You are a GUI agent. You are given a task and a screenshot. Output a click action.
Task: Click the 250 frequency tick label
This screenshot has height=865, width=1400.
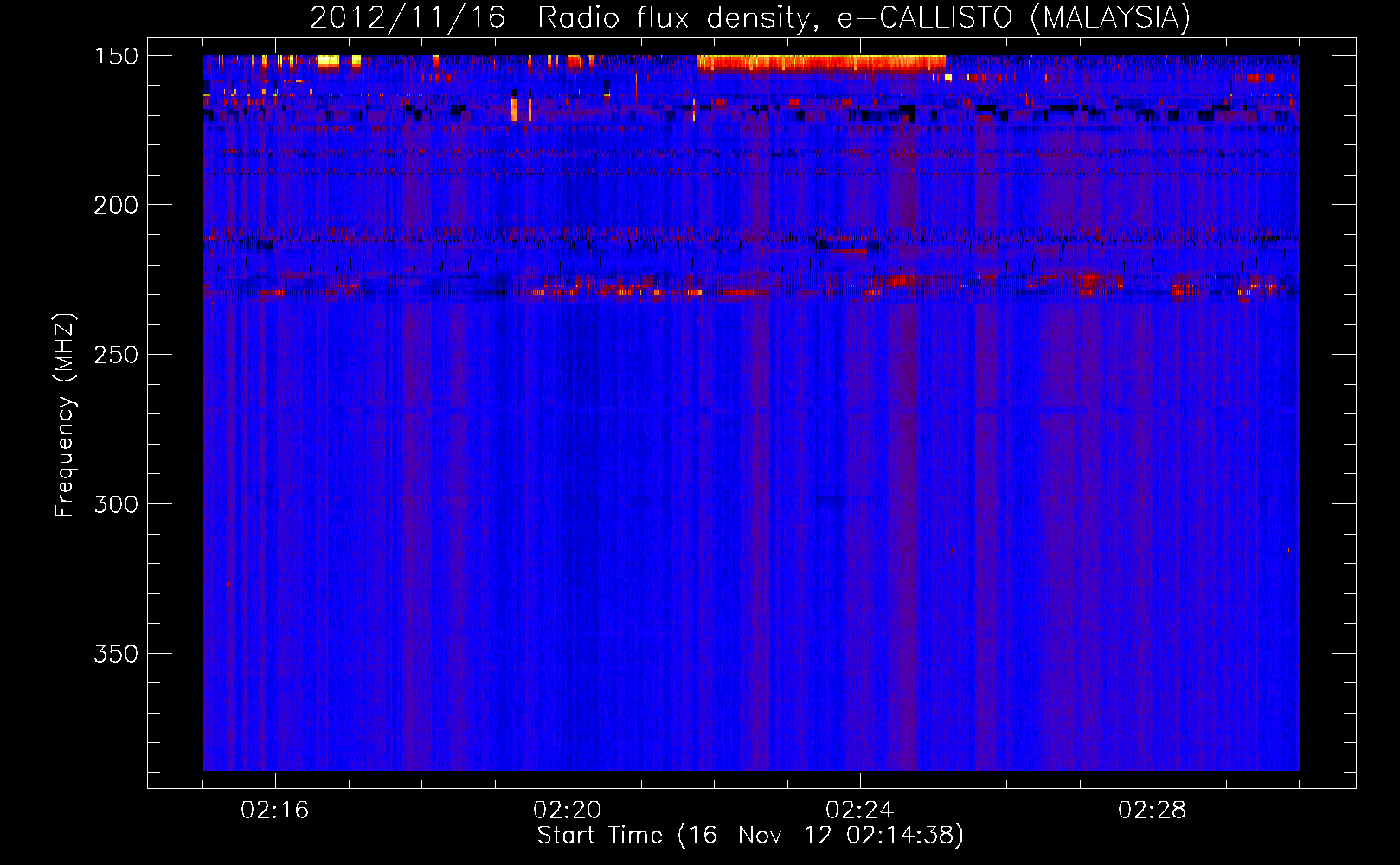(117, 355)
